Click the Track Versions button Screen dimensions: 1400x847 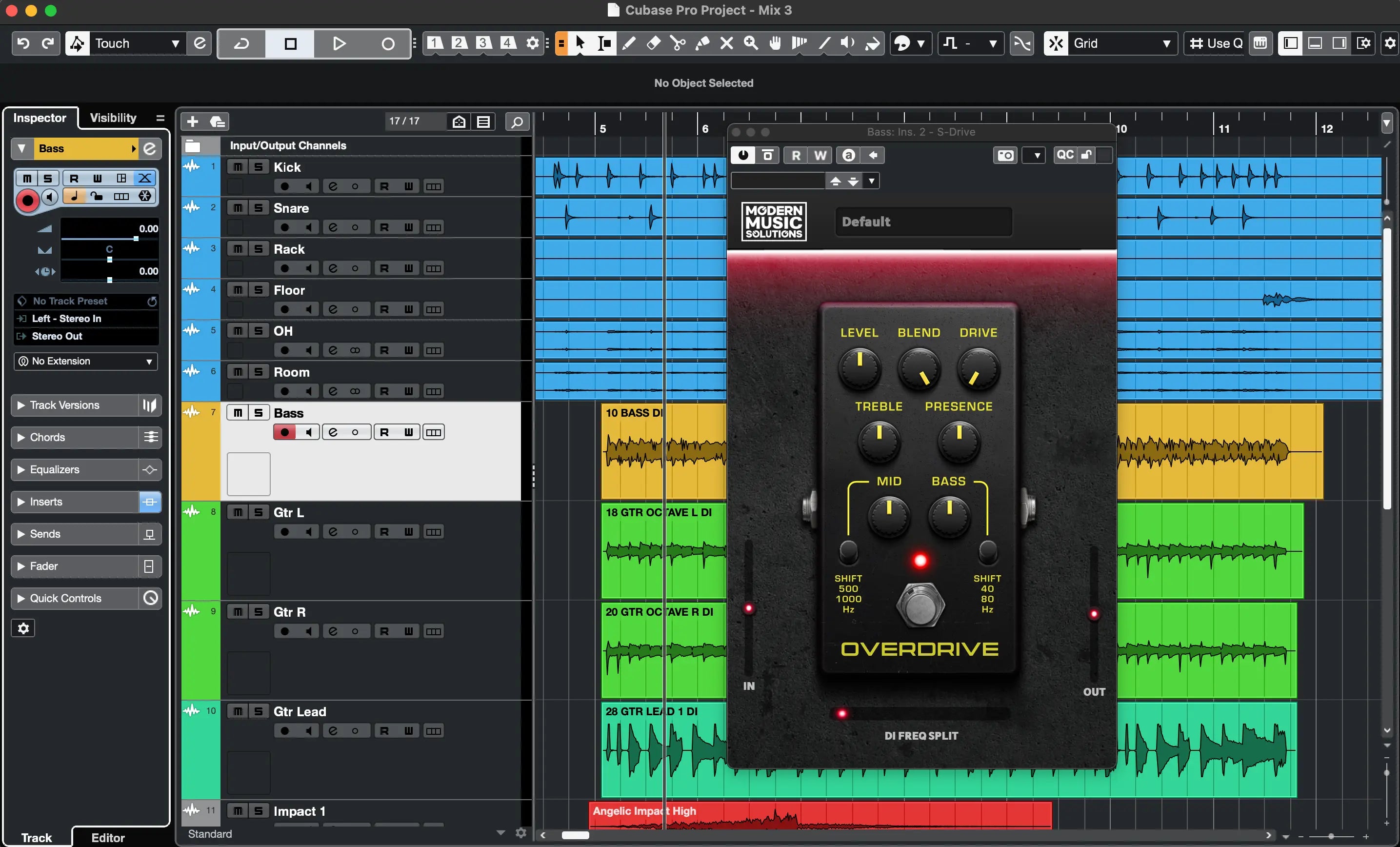[x=85, y=405]
